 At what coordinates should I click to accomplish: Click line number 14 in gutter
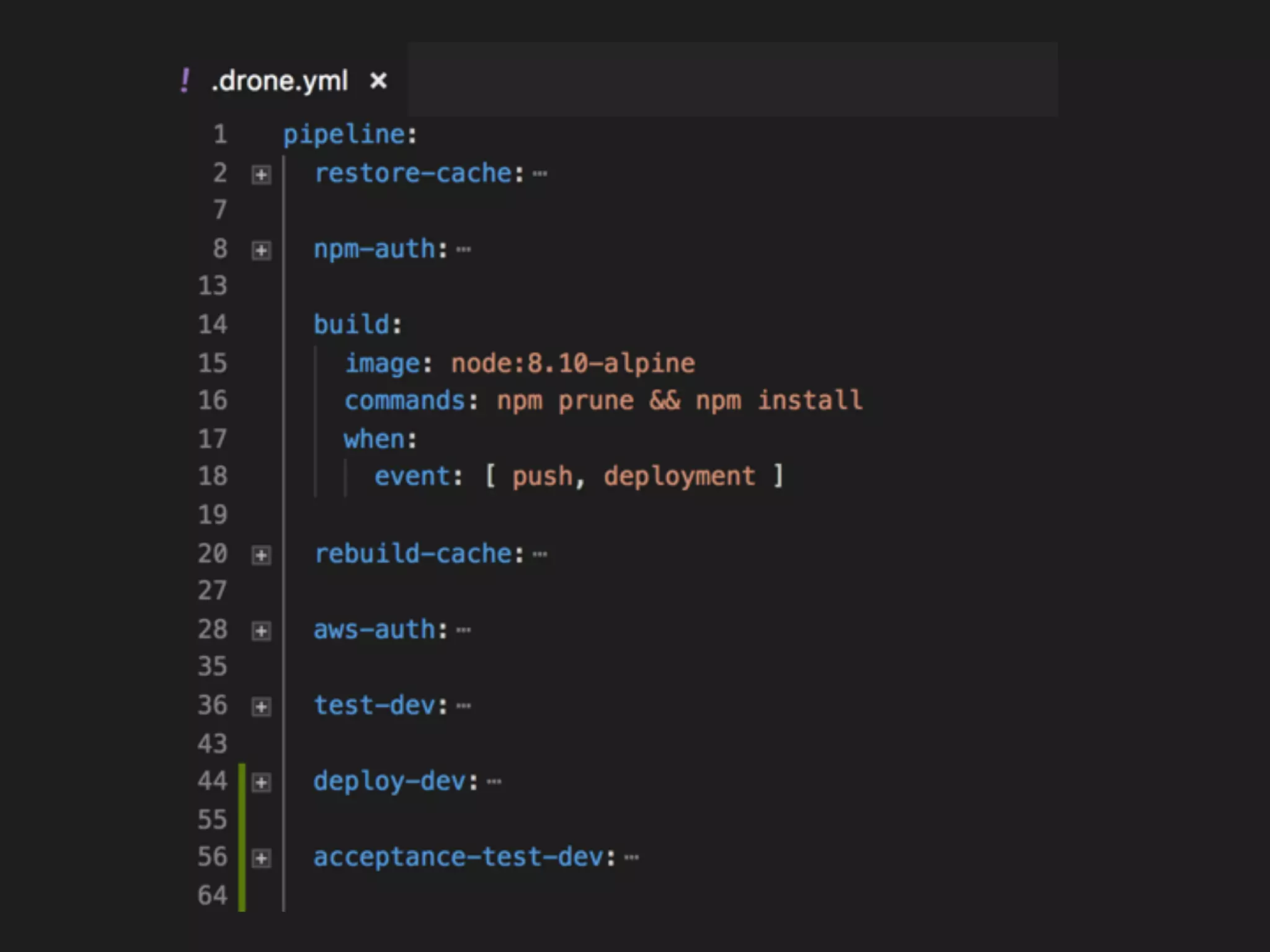point(213,325)
